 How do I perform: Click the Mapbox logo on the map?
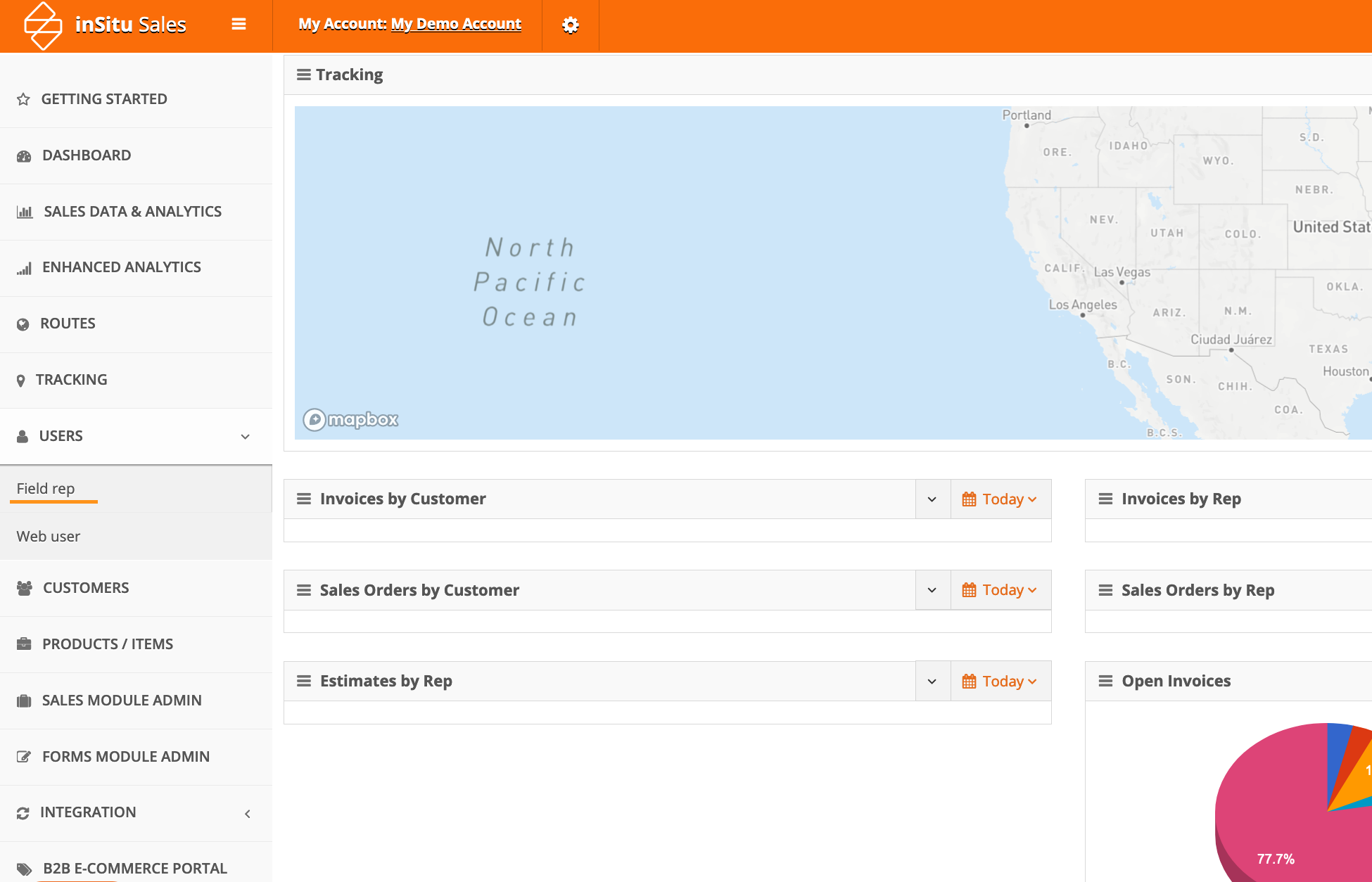click(x=351, y=420)
